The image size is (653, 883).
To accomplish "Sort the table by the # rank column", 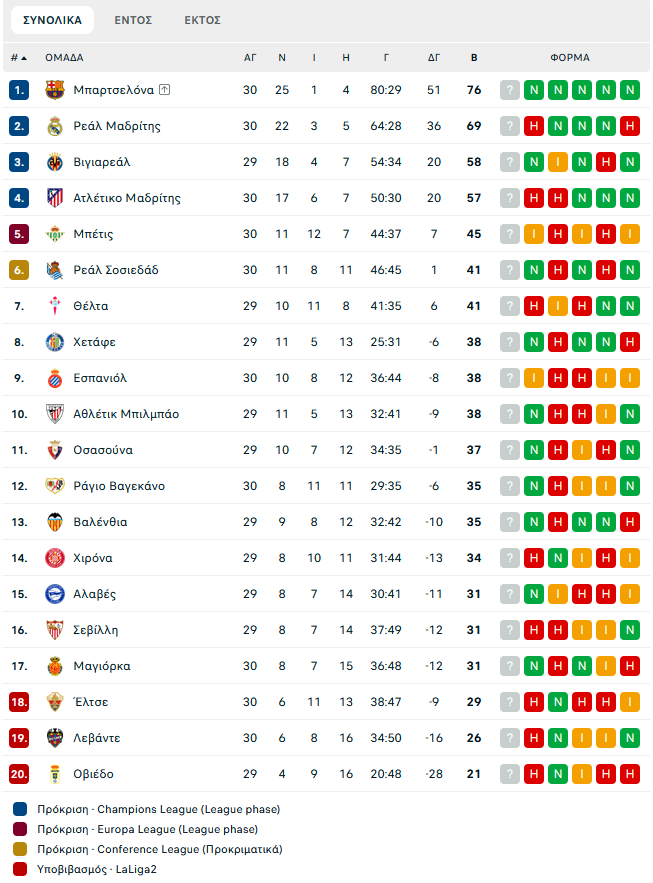I will coord(19,57).
